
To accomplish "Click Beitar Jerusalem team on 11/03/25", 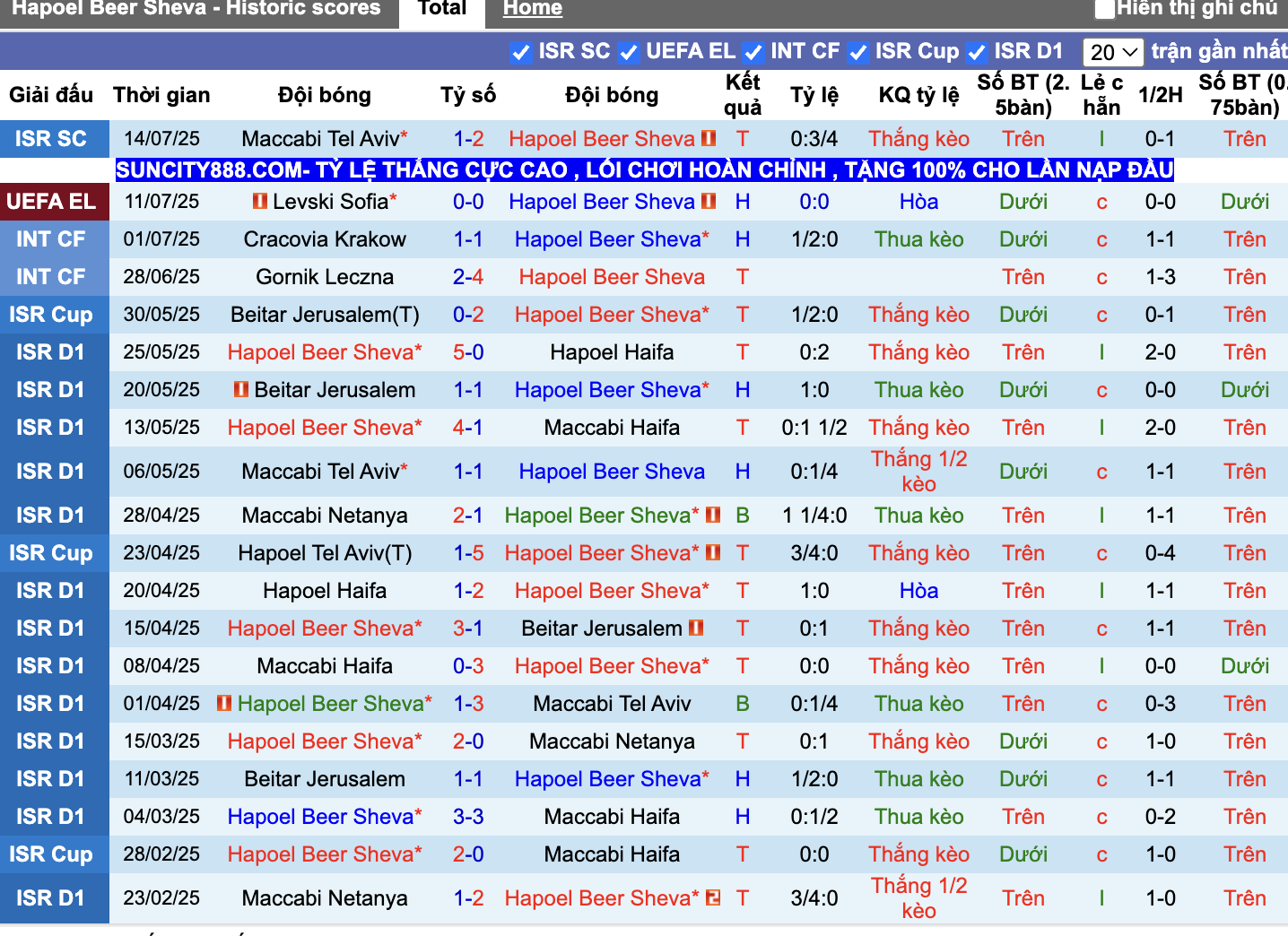I will pos(325,779).
